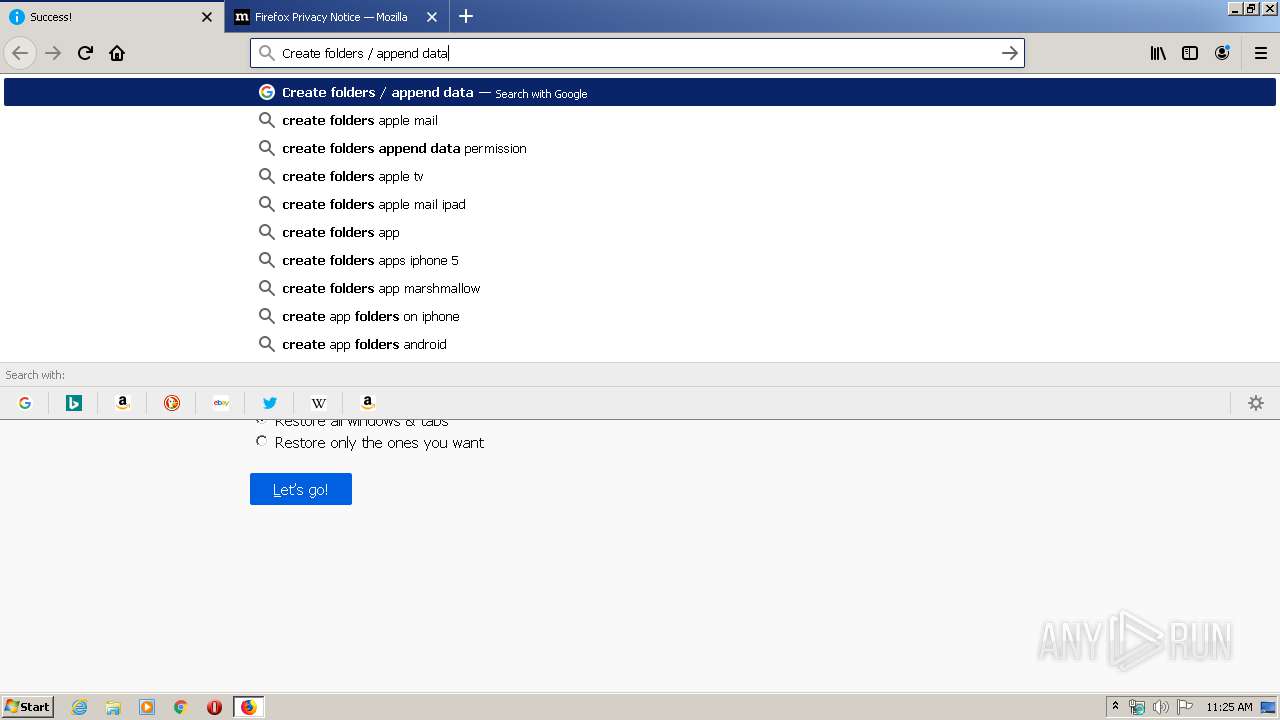Image resolution: width=1280 pixels, height=720 pixels.
Task: Switch to Firefox Privacy Notice tab
Action: pyautogui.click(x=337, y=17)
